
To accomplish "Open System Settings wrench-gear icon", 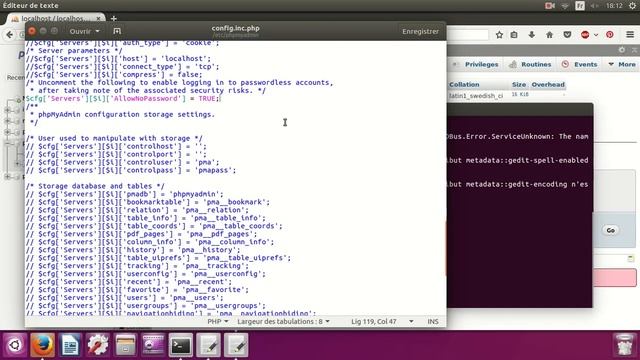I will pyautogui.click(x=98, y=345).
